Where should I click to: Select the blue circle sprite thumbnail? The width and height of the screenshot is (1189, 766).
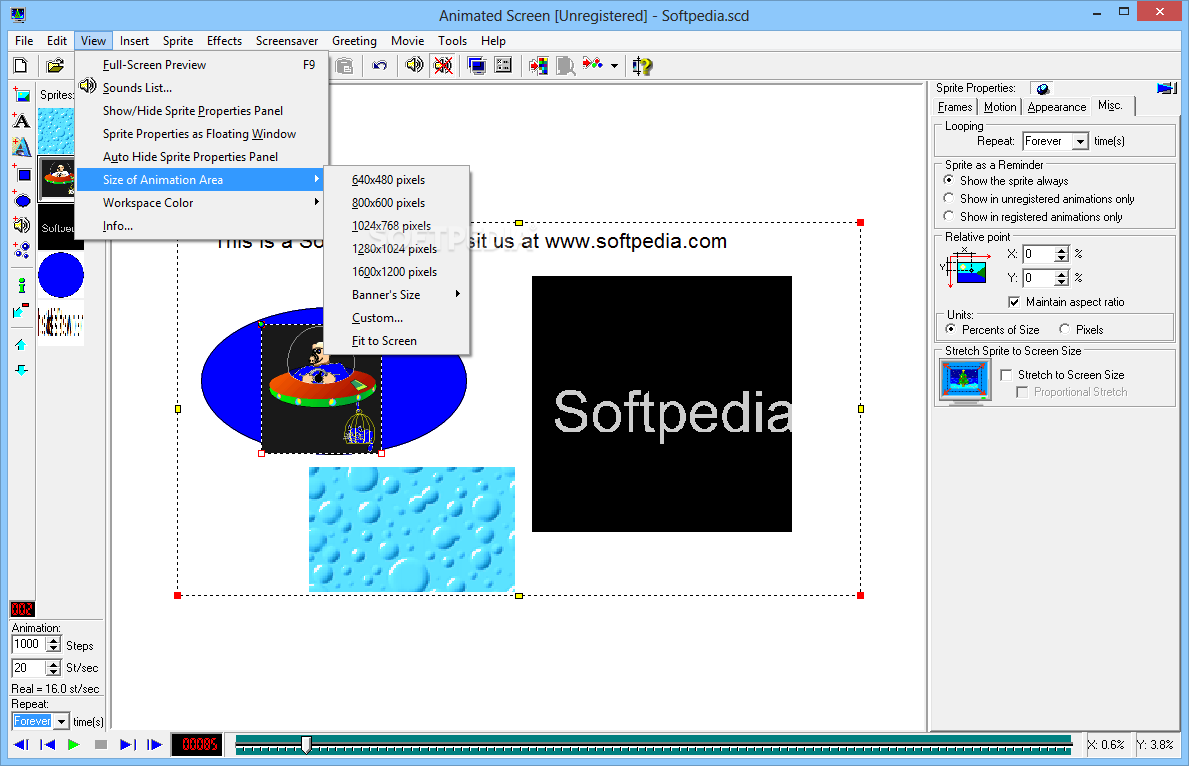click(x=61, y=275)
